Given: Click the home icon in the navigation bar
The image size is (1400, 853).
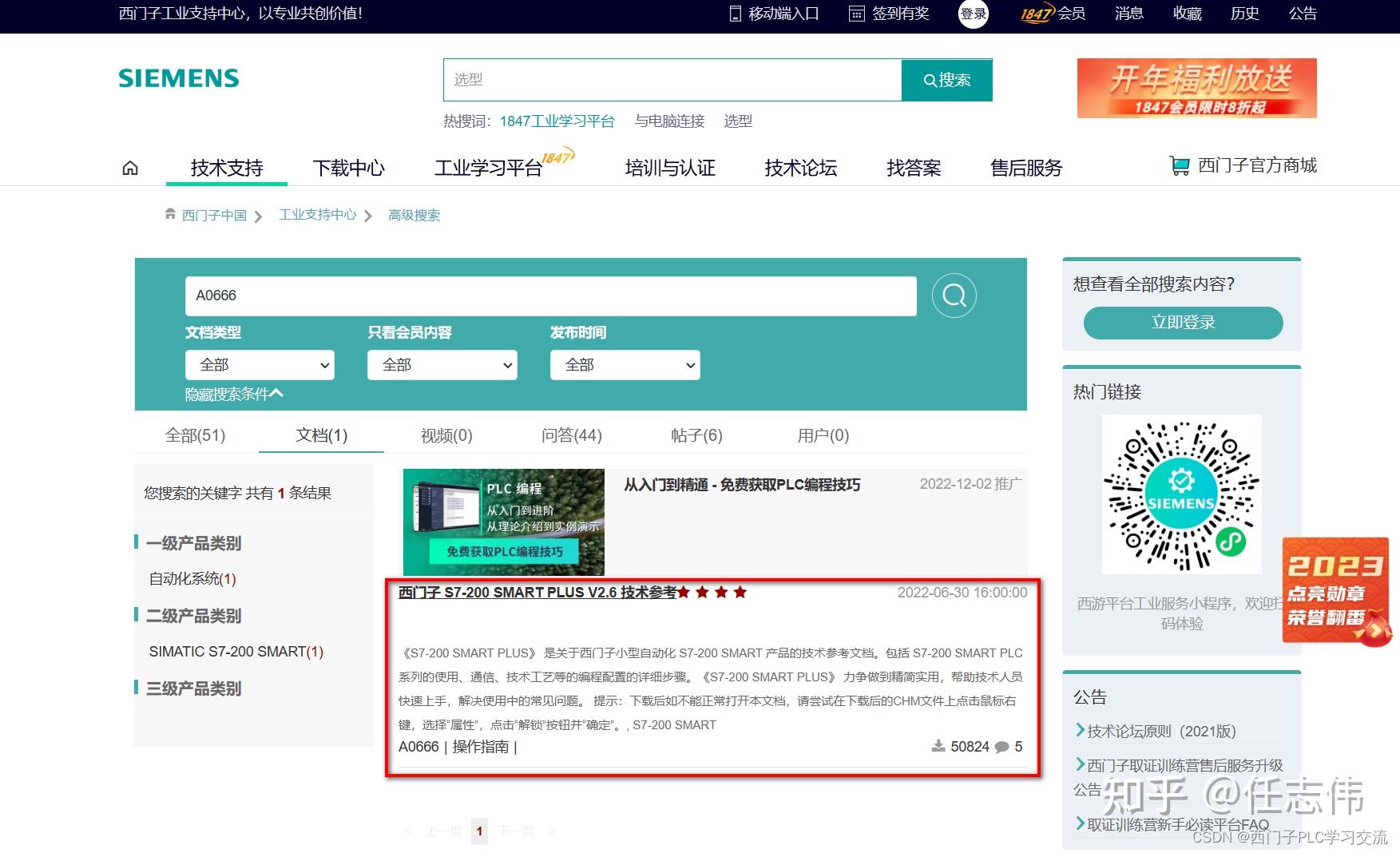Looking at the screenshot, I should (130, 168).
